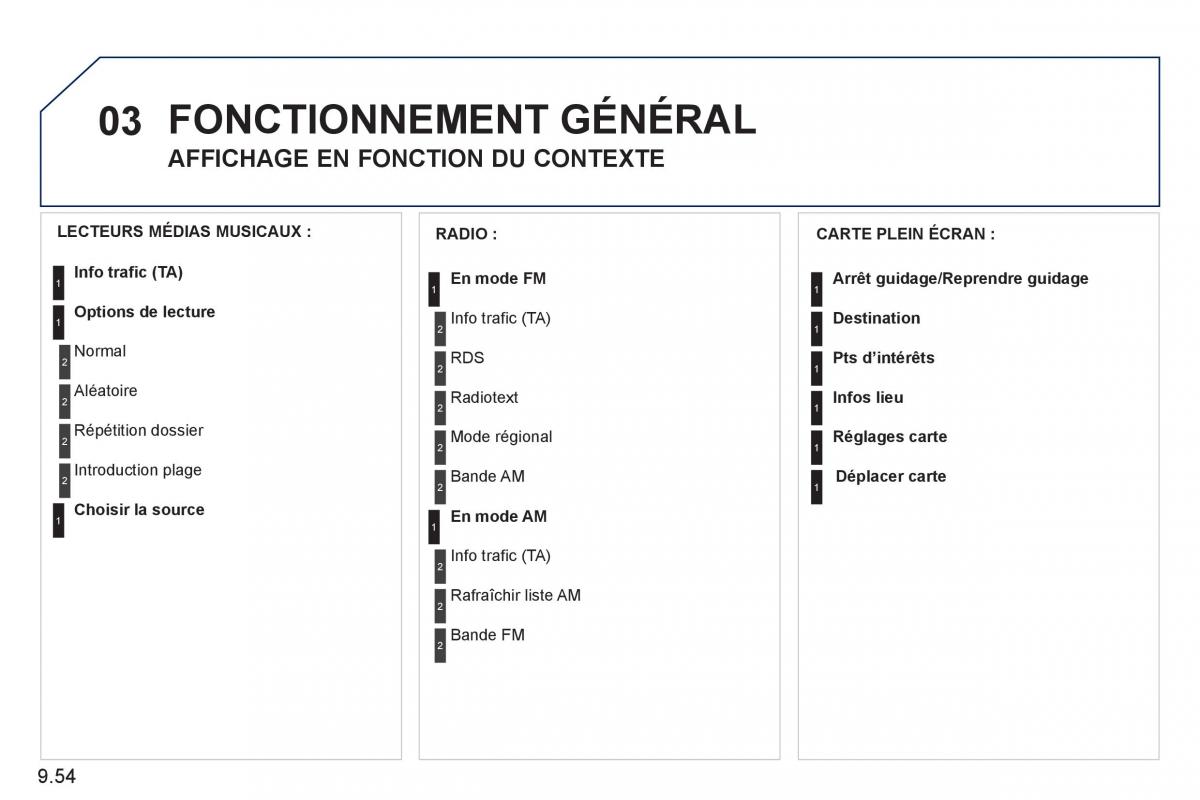
Task: Select RDS under En mode FM
Action: click(467, 358)
